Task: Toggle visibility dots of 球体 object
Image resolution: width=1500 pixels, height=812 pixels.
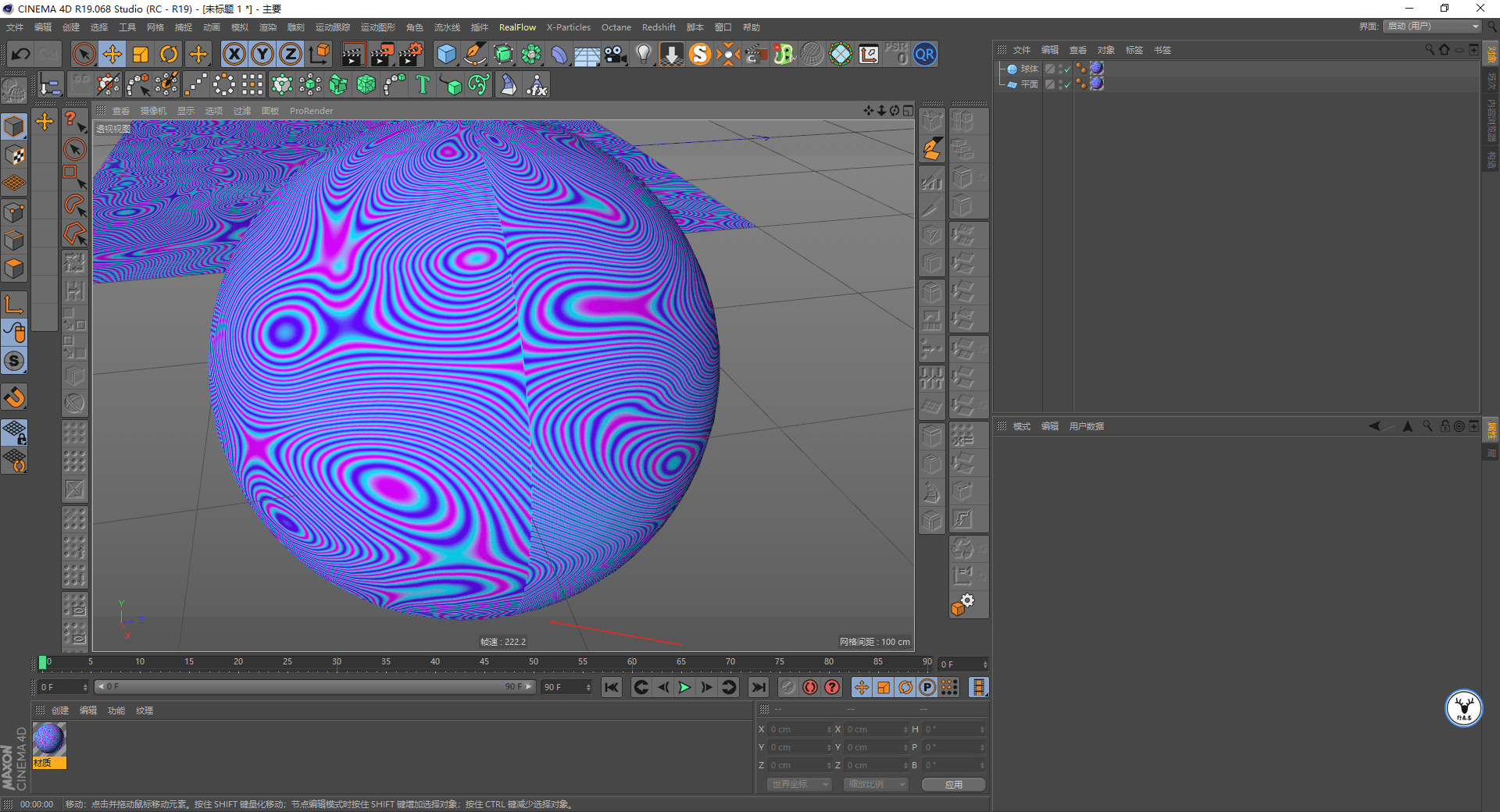Action: coord(1060,69)
